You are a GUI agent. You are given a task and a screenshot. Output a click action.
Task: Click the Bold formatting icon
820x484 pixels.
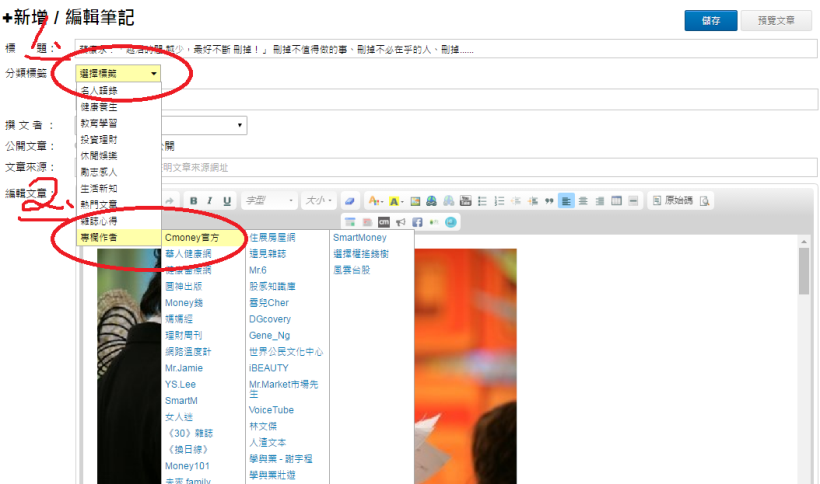[x=193, y=201]
